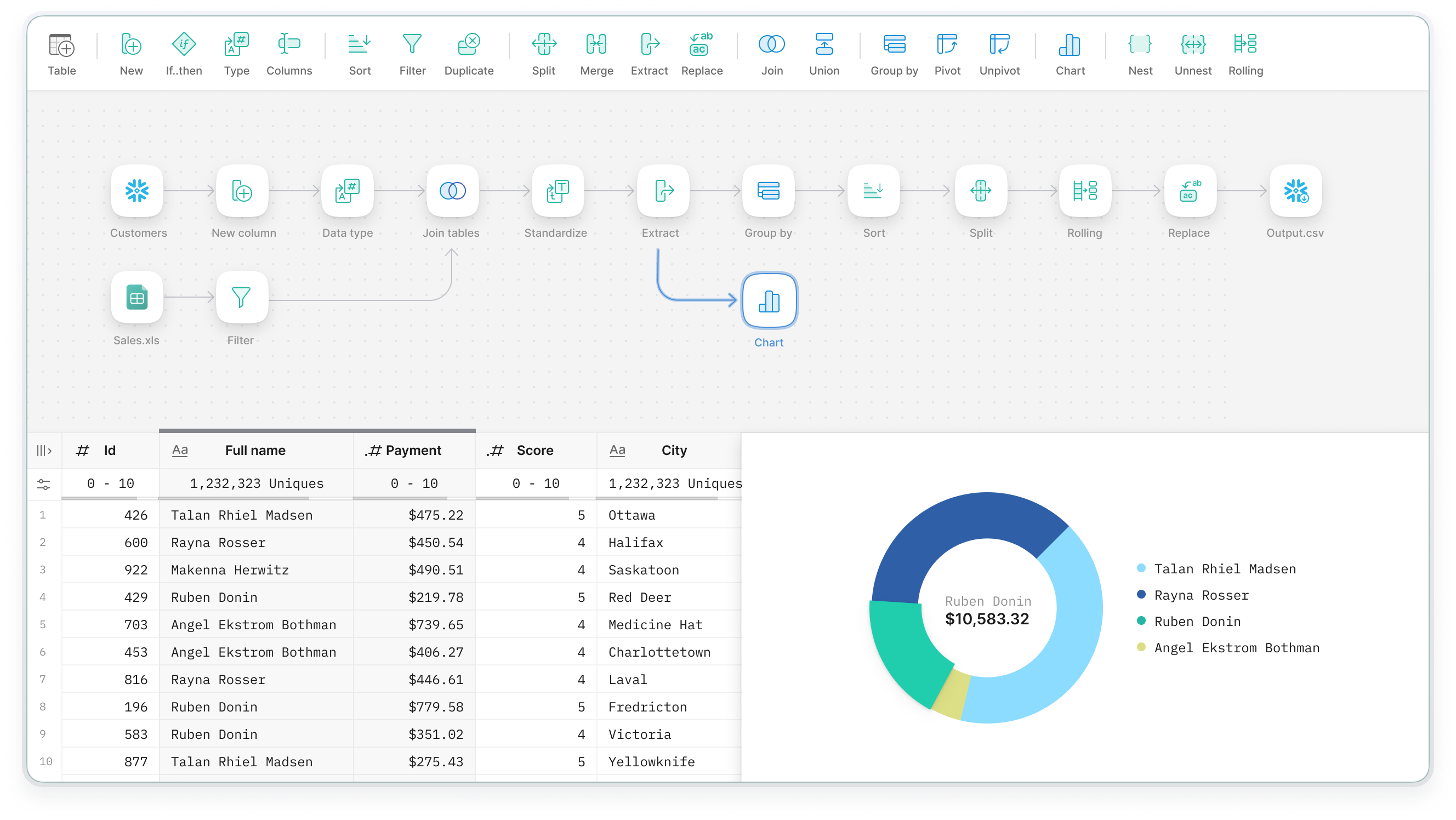The height and width of the screenshot is (820, 1456).
Task: Select the Sales.xls source node
Action: (x=137, y=297)
